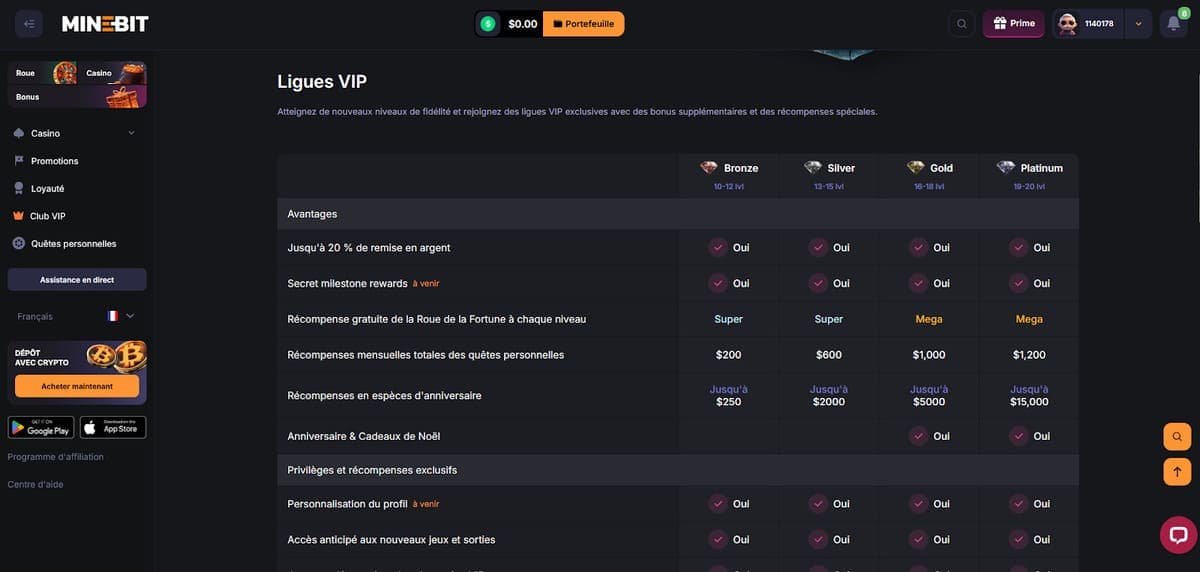1200x572 pixels.
Task: Click the Casino spade icon
Action: pos(19,133)
